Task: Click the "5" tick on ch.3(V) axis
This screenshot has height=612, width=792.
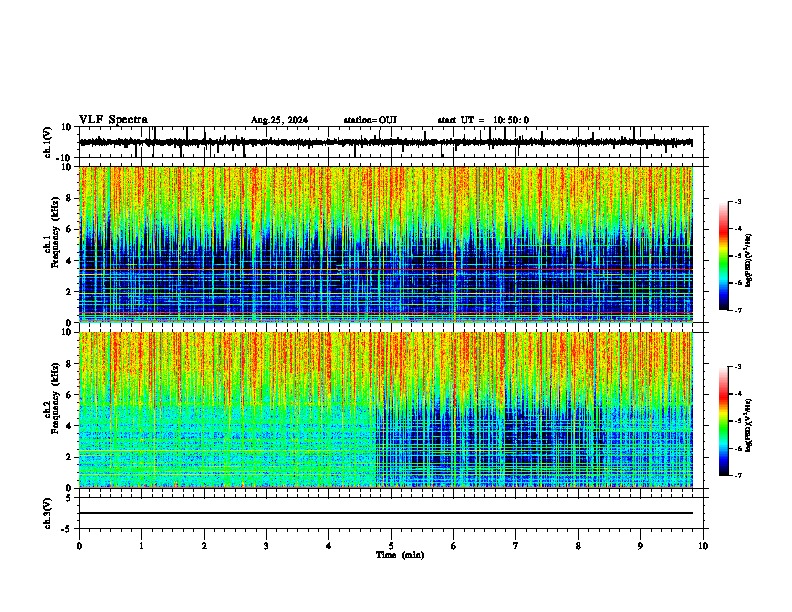Action: (x=70, y=498)
